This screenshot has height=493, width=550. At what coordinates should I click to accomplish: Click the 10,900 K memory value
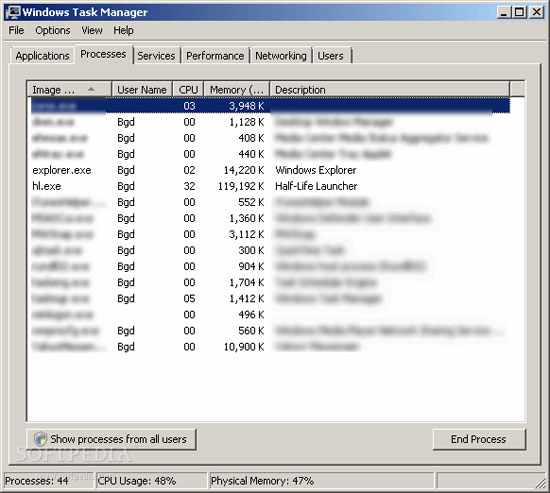click(x=244, y=347)
